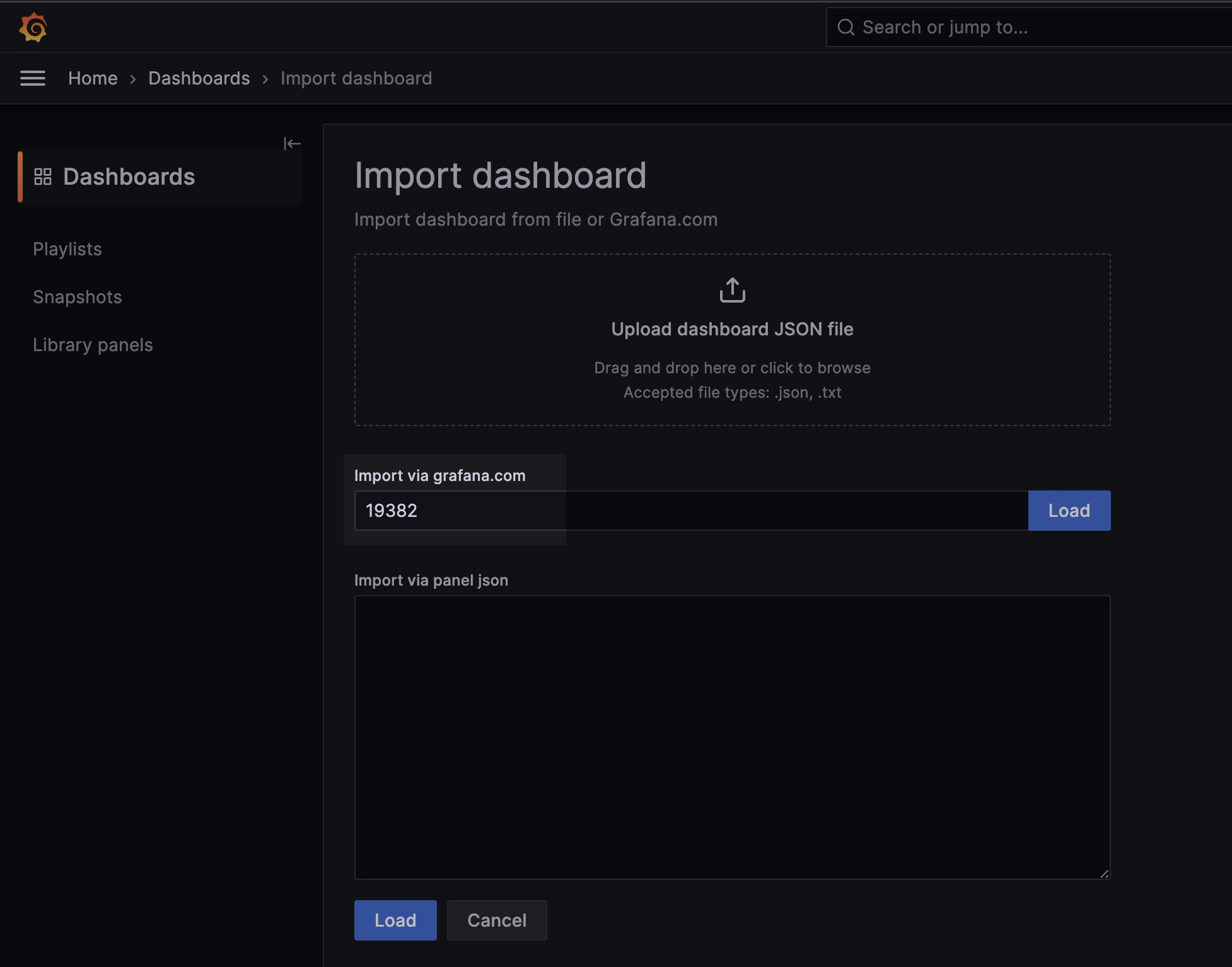Click the upload arrow icon
The width and height of the screenshot is (1232, 967).
[x=731, y=291]
